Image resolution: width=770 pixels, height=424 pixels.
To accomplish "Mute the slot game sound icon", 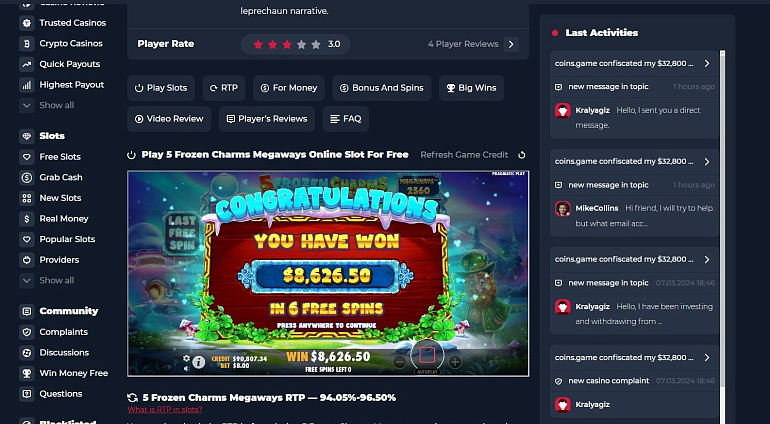I will (x=187, y=367).
